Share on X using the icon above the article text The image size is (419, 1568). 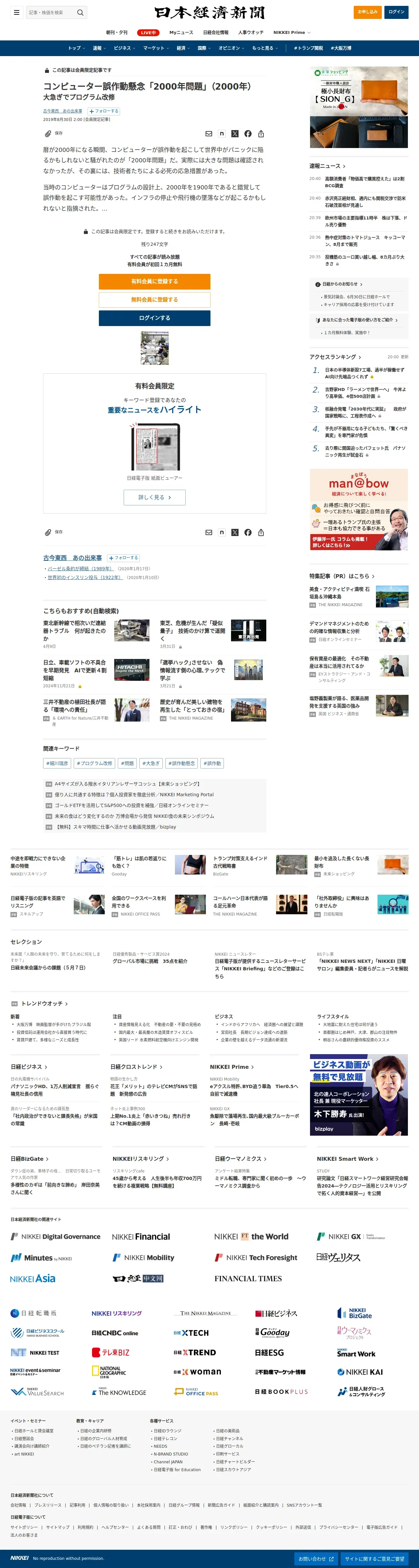click(235, 133)
